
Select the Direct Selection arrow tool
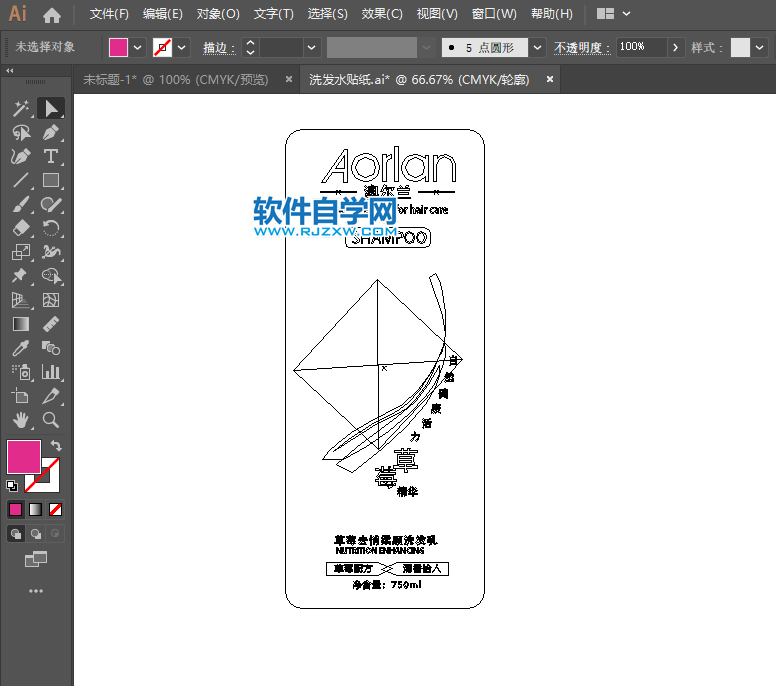pos(51,108)
